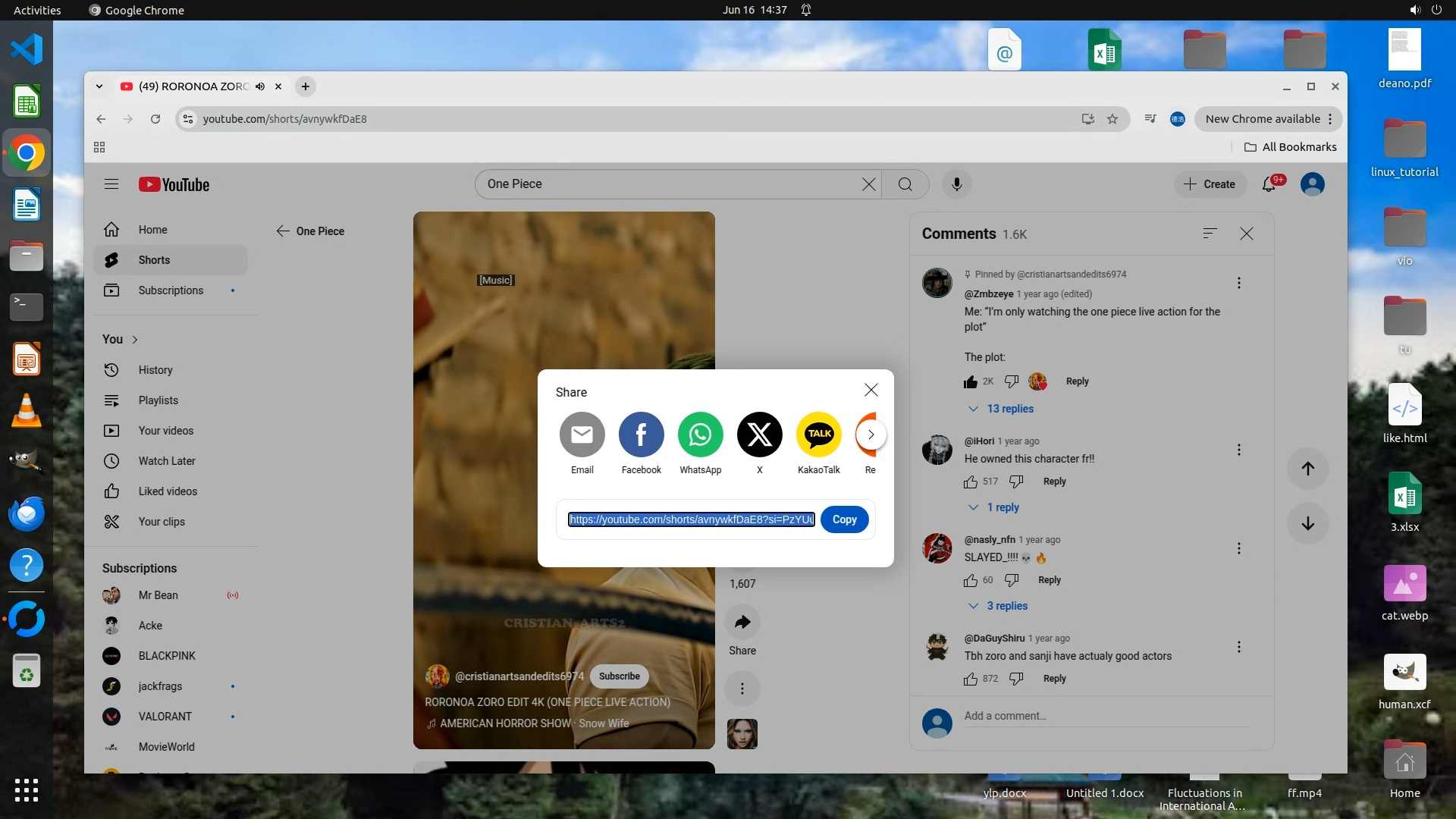Dislike the @iHori comment

click(x=1016, y=482)
